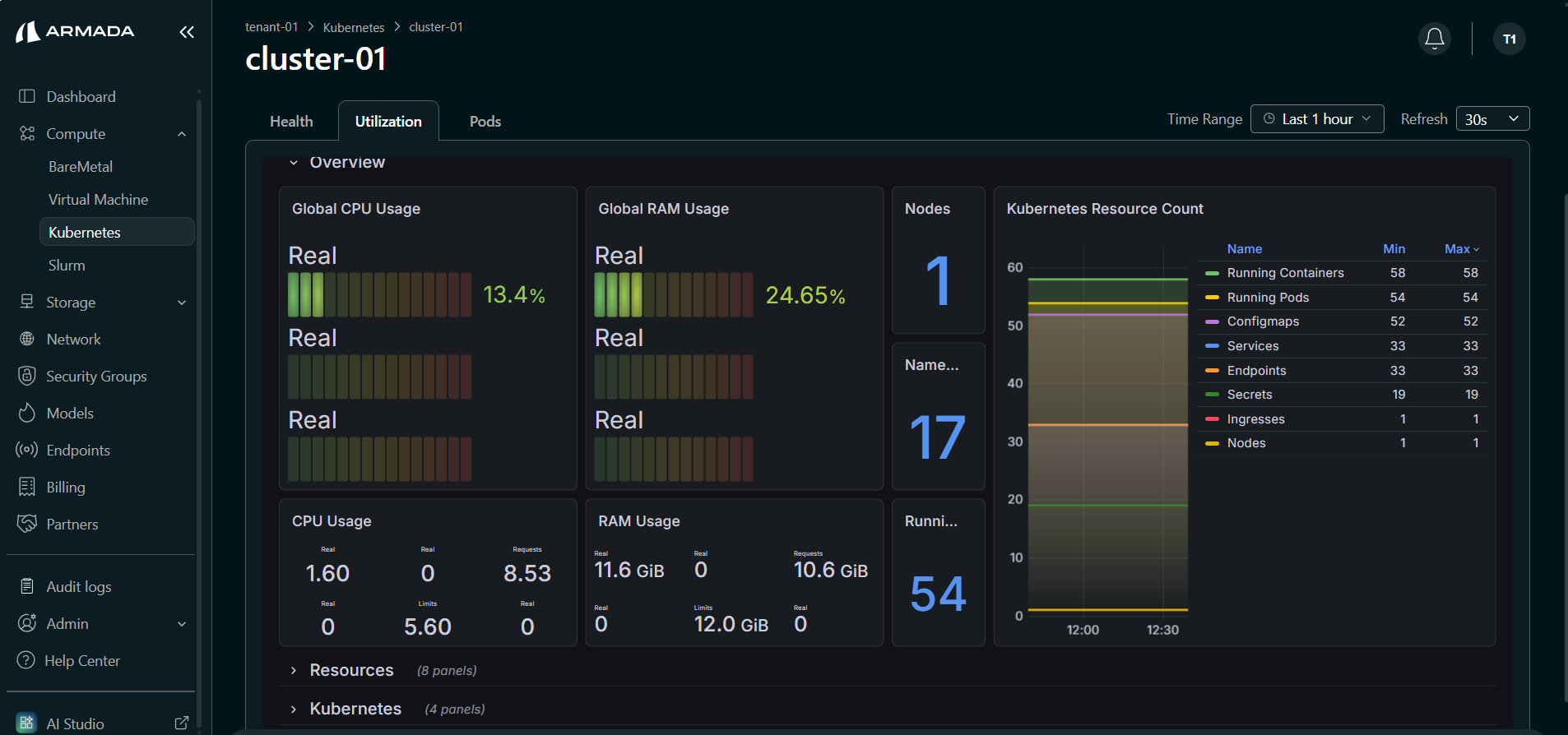Click CPU Requests value 8.53
1568x735 pixels.
[x=527, y=573]
